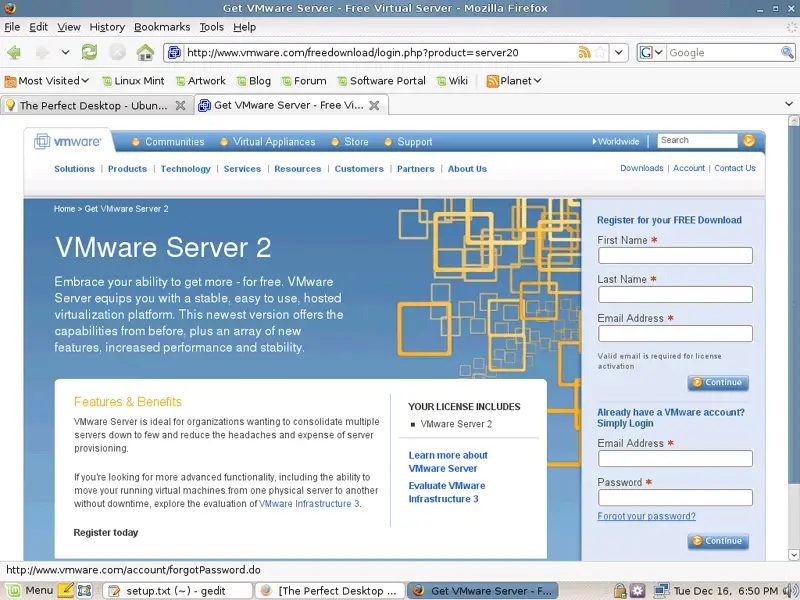The image size is (800, 600).
Task: Go to the Home page icon
Action: tap(145, 52)
